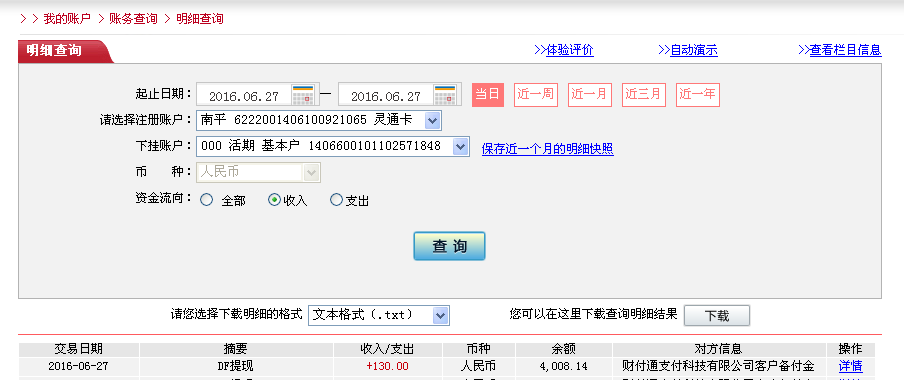Screen dimensions: 904x380
Task: Click the 2016-06-27 transaction date cell
Action: 78,366
